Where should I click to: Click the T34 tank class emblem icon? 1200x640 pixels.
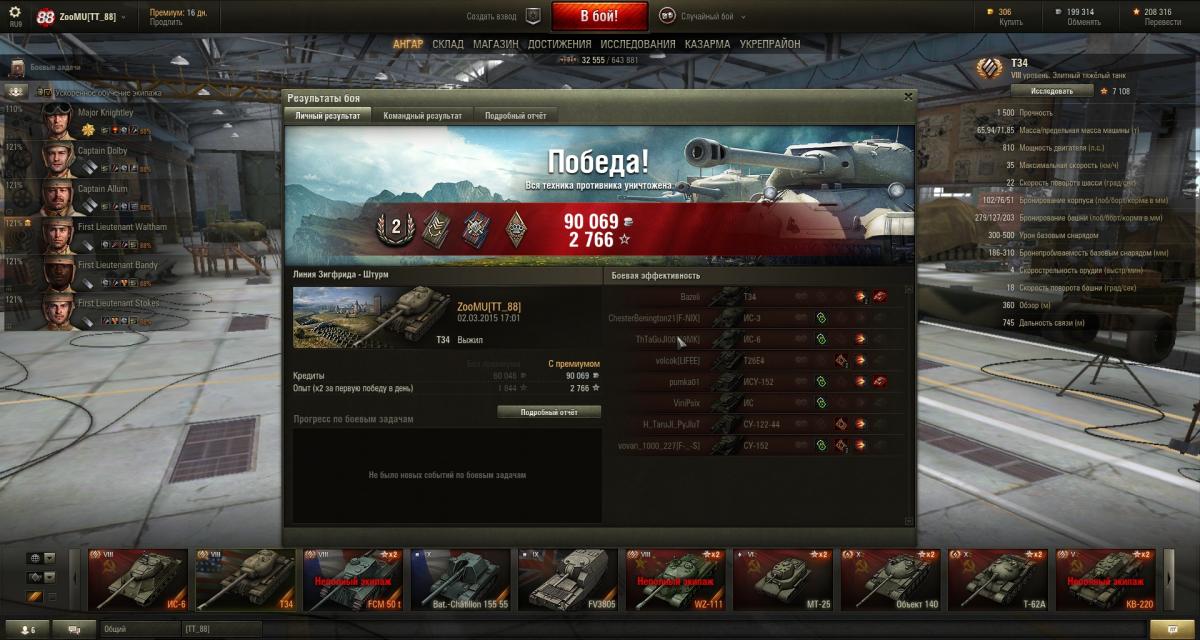point(989,68)
